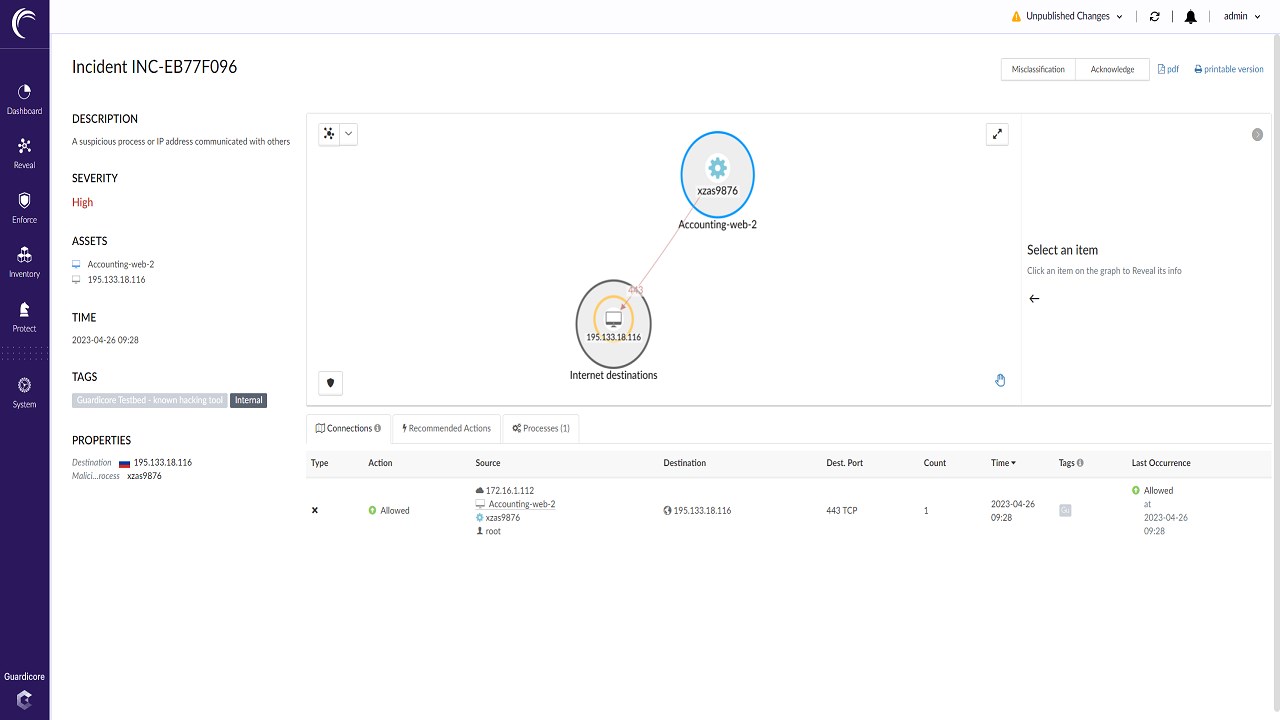
Task: Open the Enforce shield section
Action: [x=24, y=208]
